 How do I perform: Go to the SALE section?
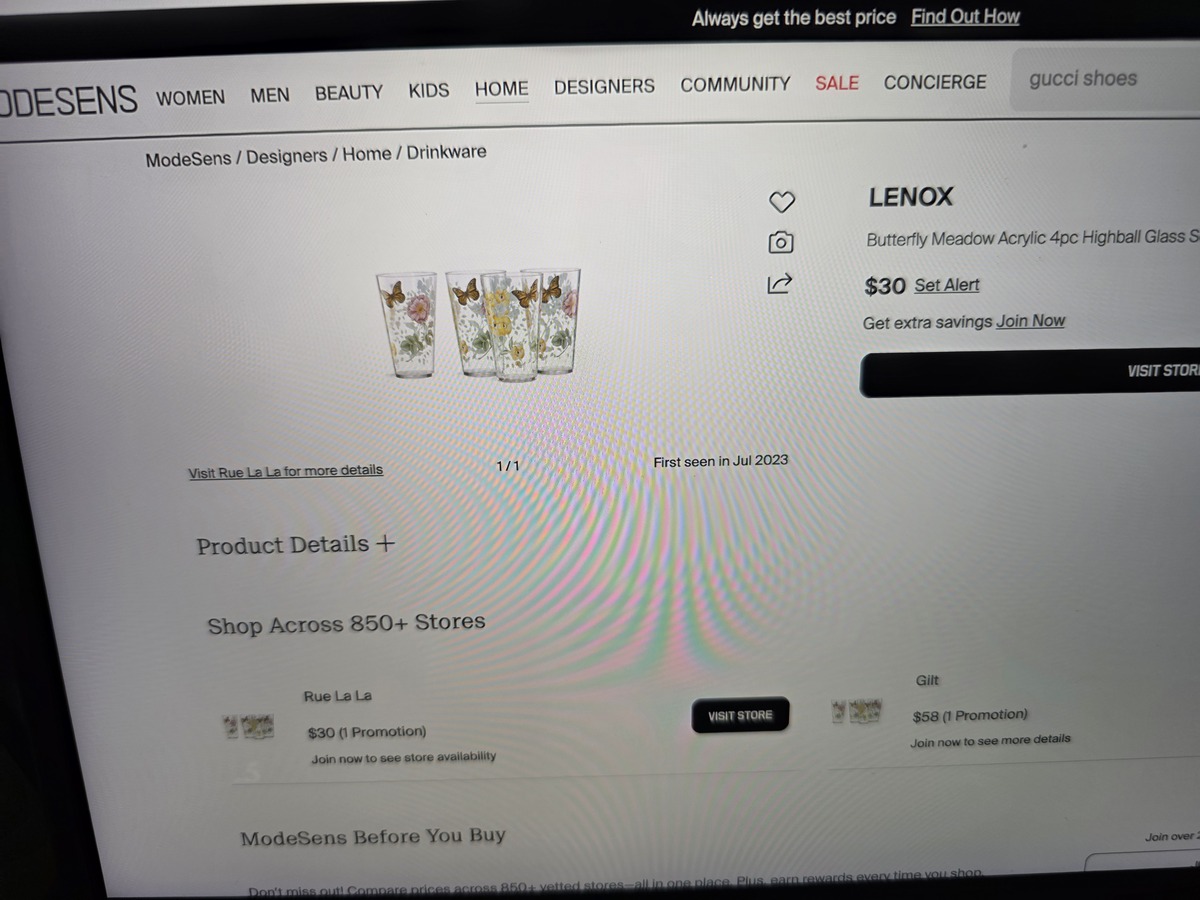pyautogui.click(x=837, y=83)
